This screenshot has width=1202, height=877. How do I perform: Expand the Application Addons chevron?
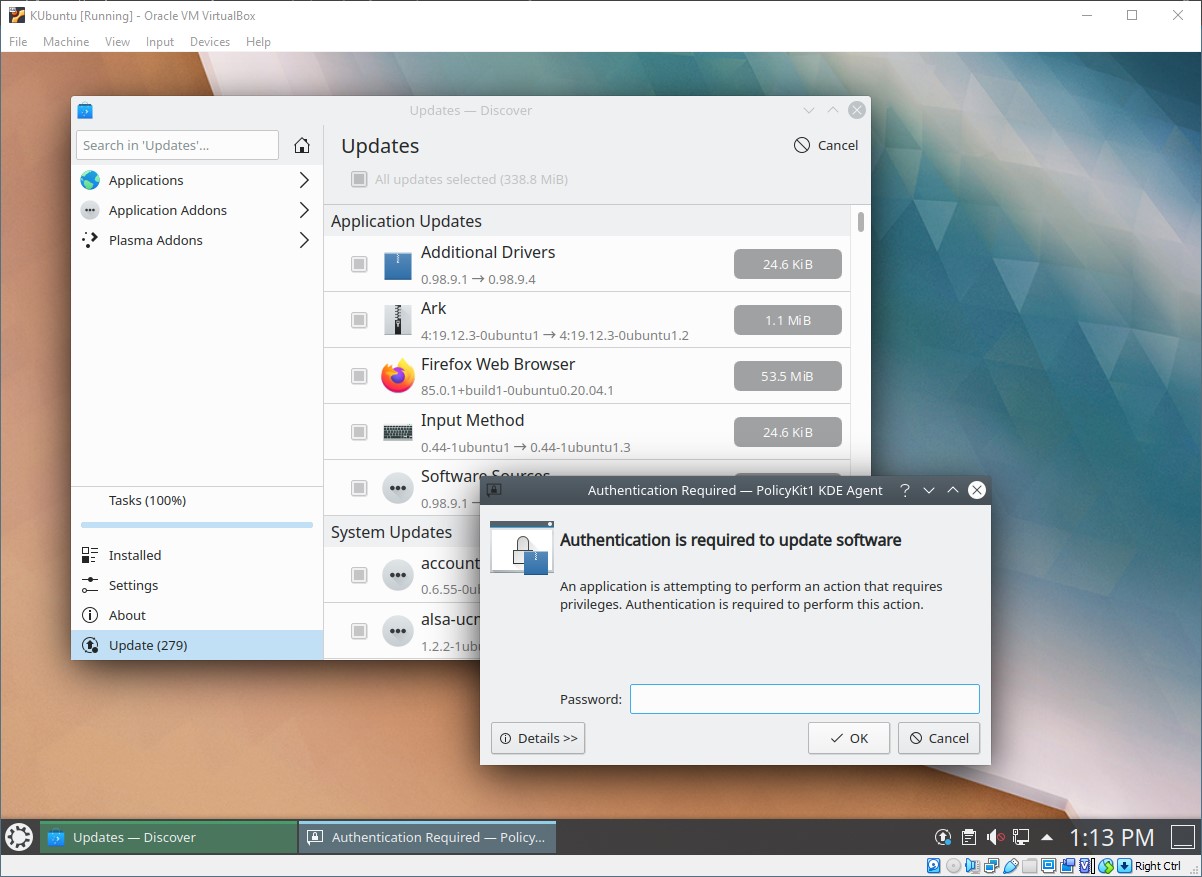click(304, 210)
